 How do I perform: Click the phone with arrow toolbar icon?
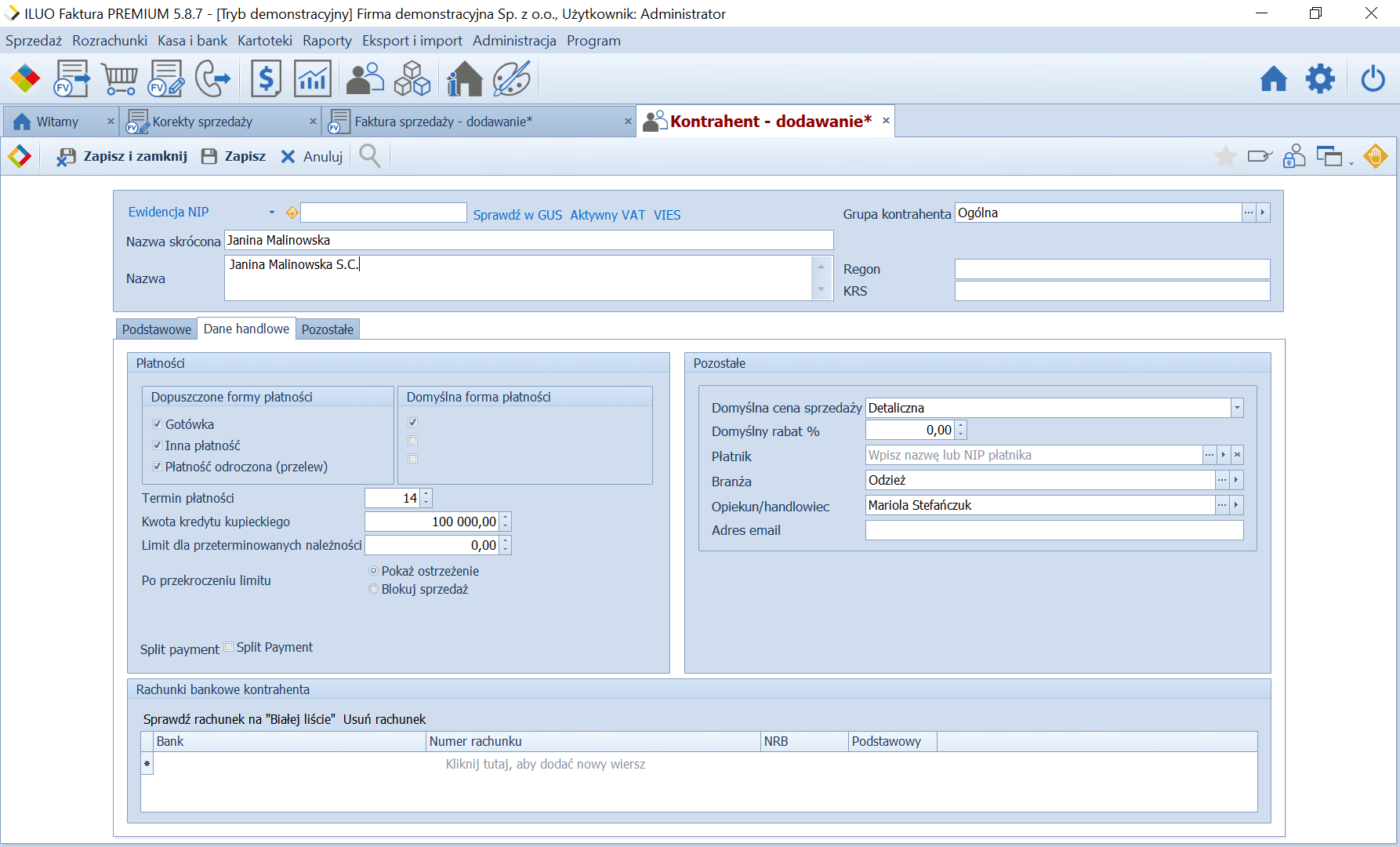[212, 78]
